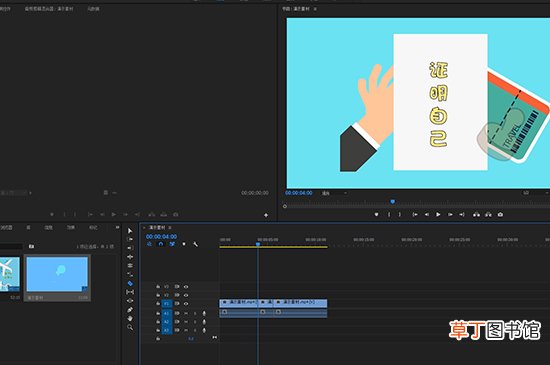Screen dimensions: 550x365
Task: Click Mark In in Program monitor
Action: [389, 214]
